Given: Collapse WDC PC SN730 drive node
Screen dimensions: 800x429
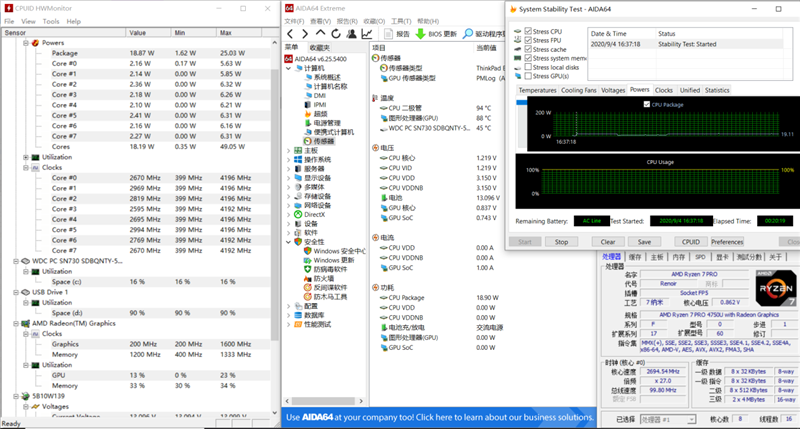Looking at the screenshot, I should [x=16, y=261].
